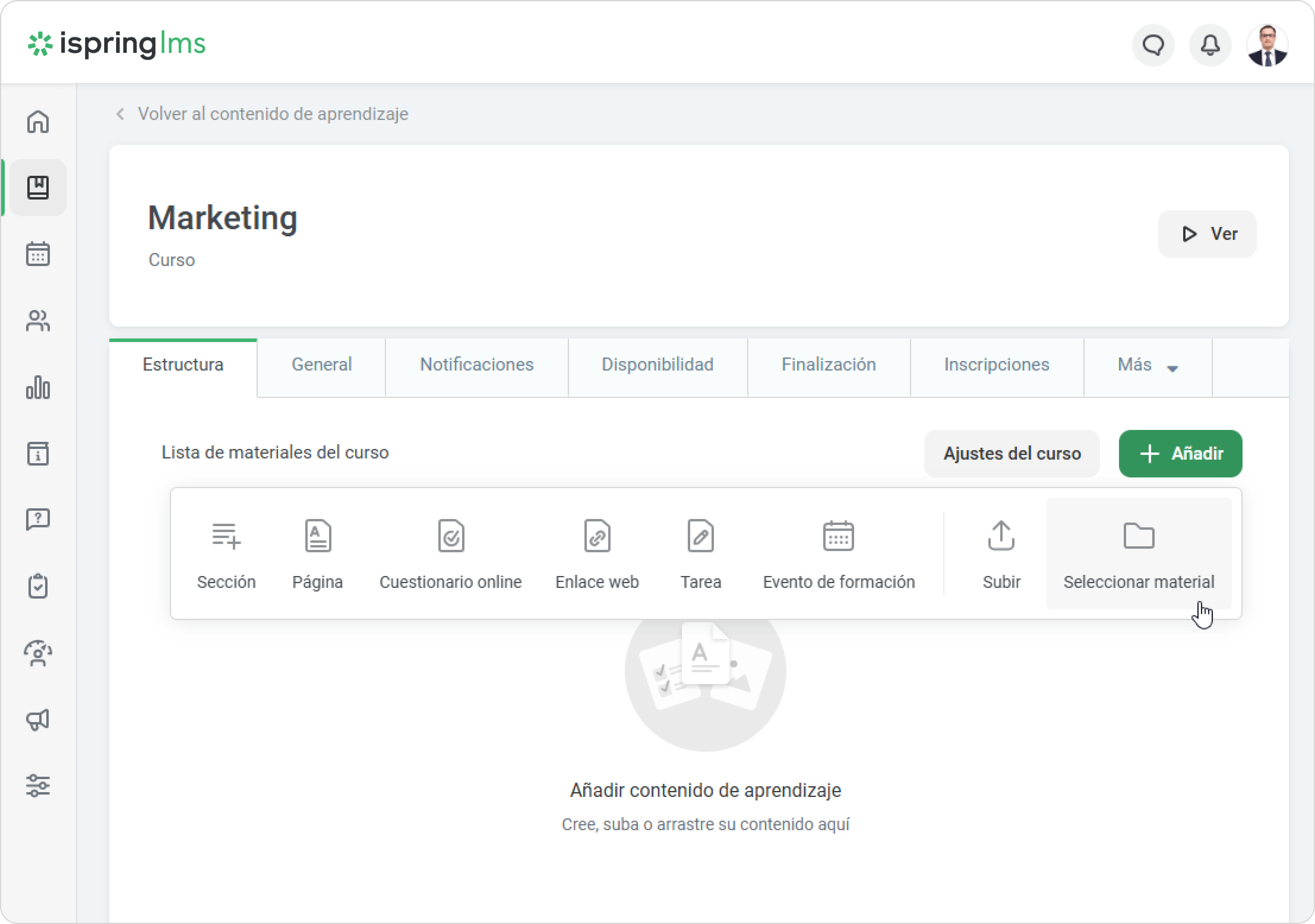Open the calendar icon in sidebar
This screenshot has width=1315, height=924.
point(38,254)
